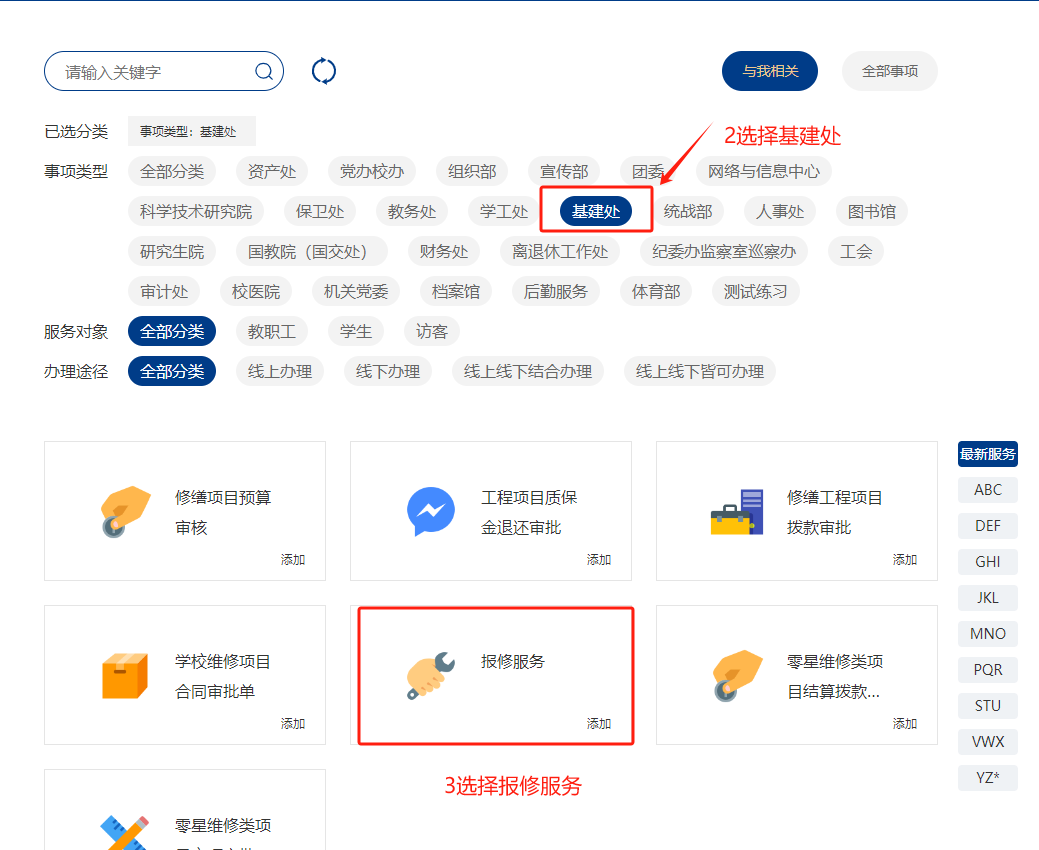Jump to the MNO alphabetical index
This screenshot has height=850, width=1039.
coord(987,634)
